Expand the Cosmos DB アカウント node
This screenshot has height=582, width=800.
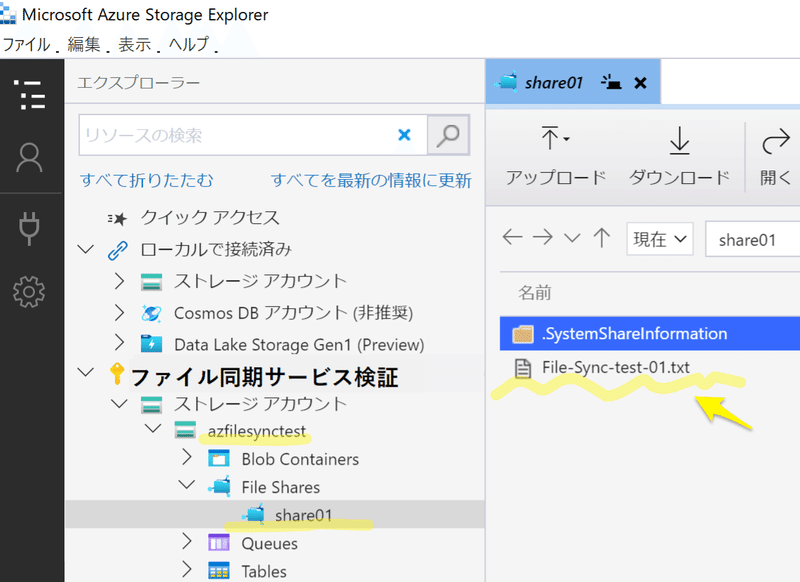coord(119,313)
